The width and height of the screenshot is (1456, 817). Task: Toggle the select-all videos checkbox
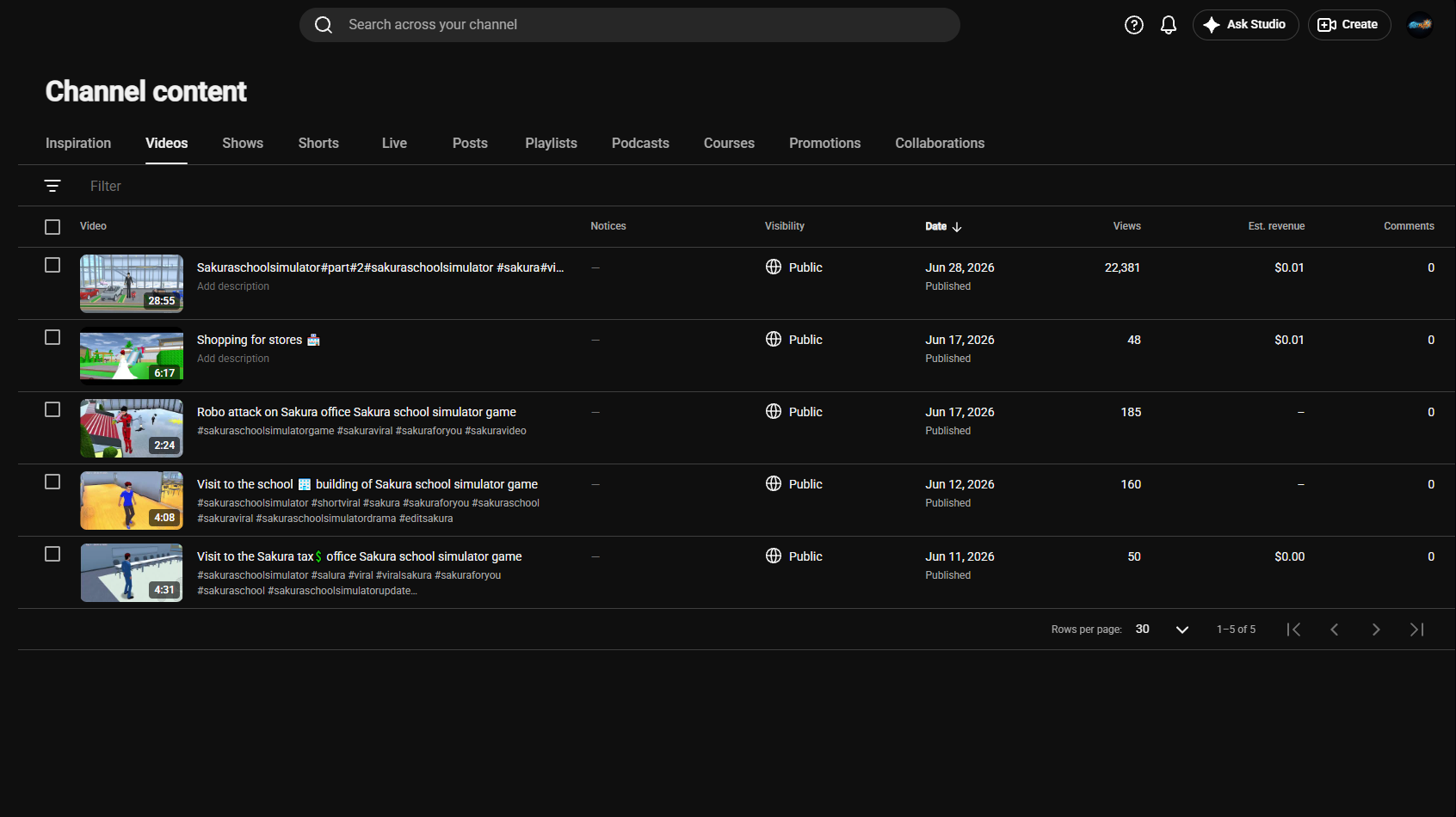pos(52,227)
